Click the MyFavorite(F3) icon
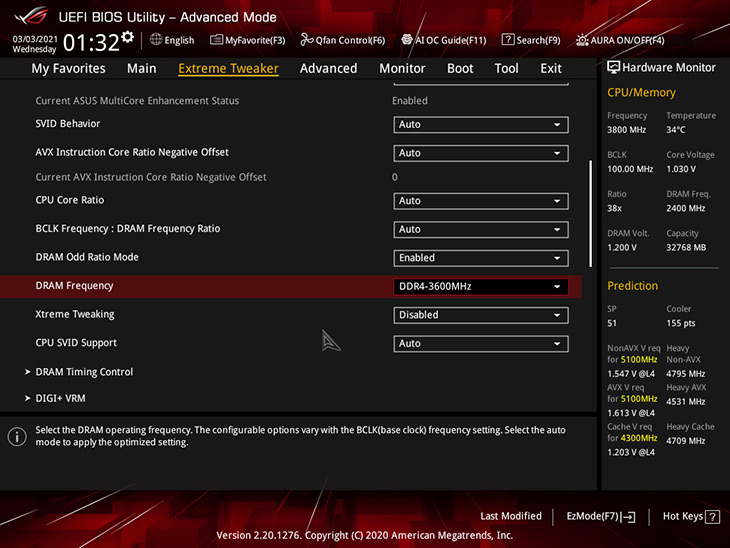Image resolution: width=730 pixels, height=548 pixels. click(216, 40)
